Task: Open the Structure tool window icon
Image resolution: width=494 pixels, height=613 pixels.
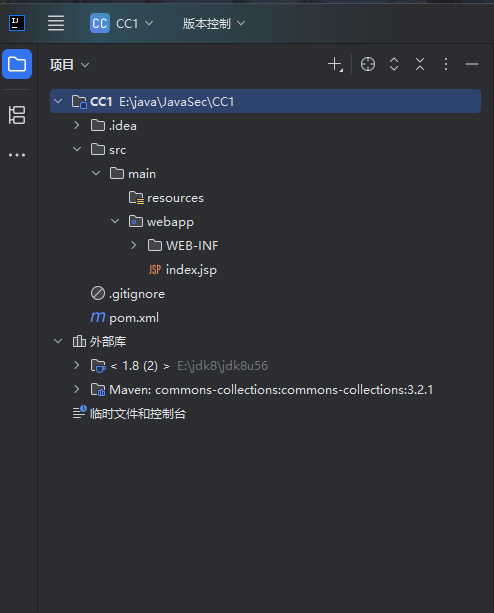Action: point(17,115)
